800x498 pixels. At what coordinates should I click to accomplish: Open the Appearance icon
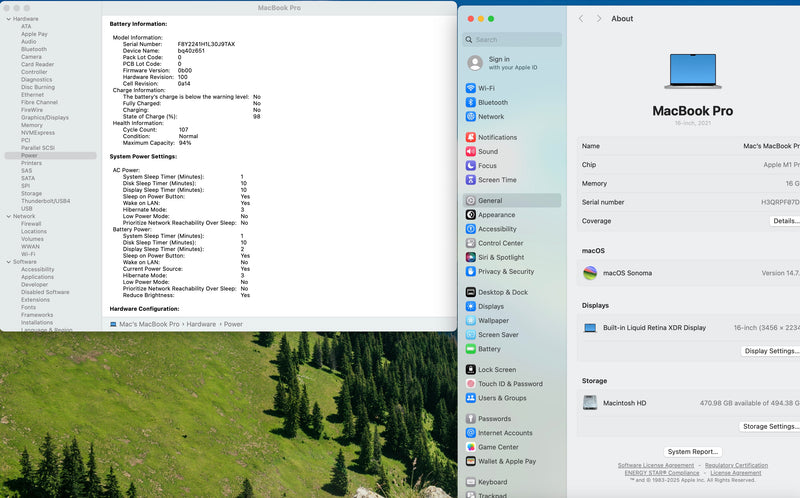coord(470,215)
